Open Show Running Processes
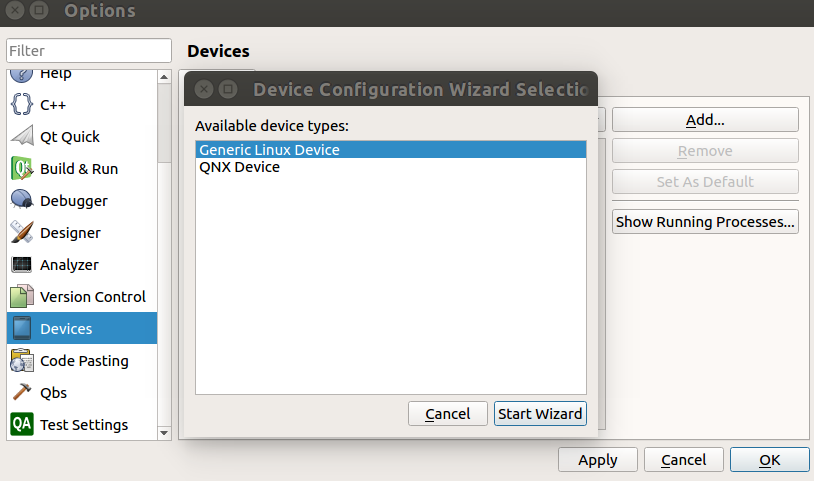The image size is (814, 481). click(x=705, y=222)
